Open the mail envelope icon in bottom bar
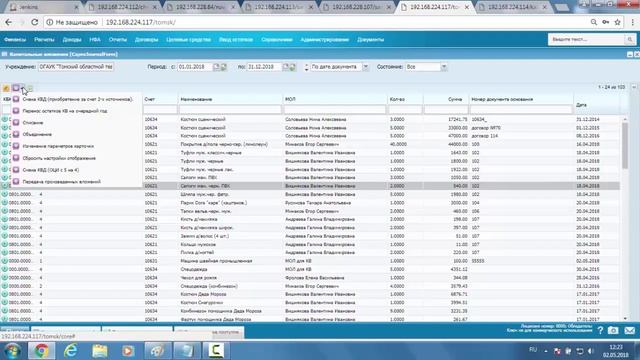Viewport: 640px width, 360px height. [629, 330]
